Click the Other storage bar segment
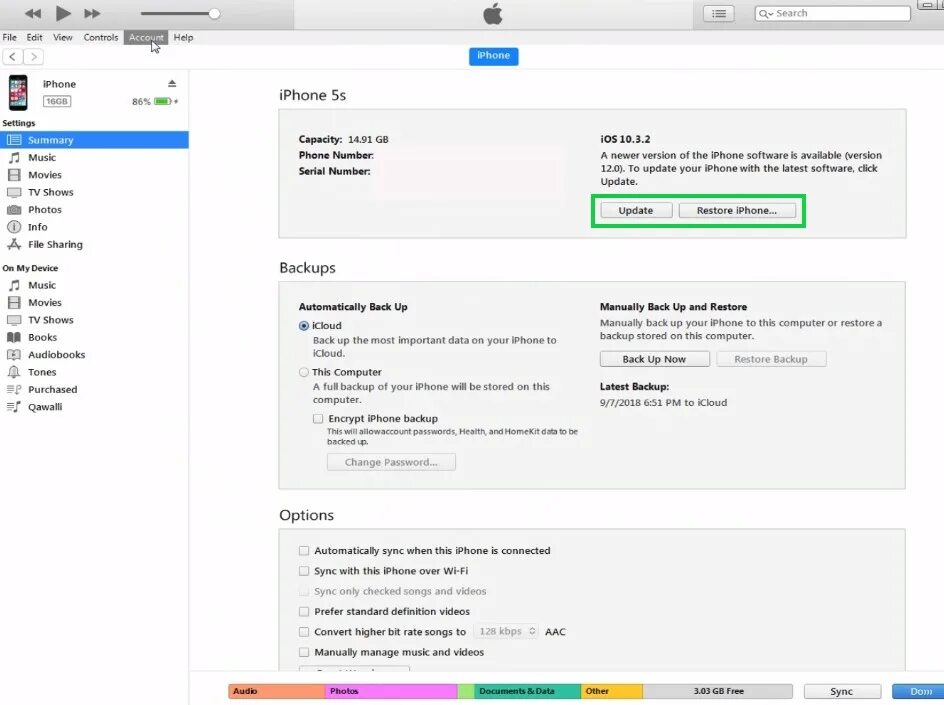The image size is (944, 705). coord(612,691)
